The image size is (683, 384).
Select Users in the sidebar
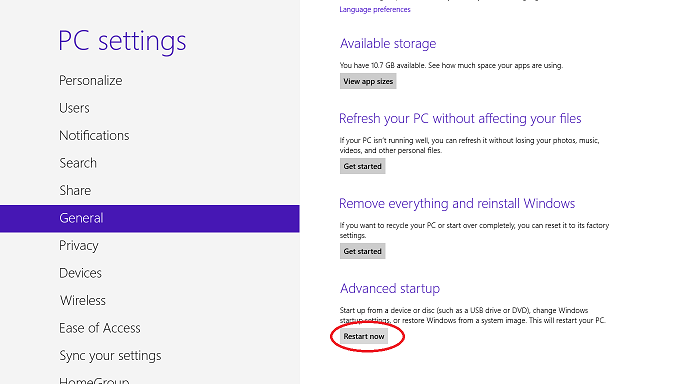pyautogui.click(x=74, y=108)
